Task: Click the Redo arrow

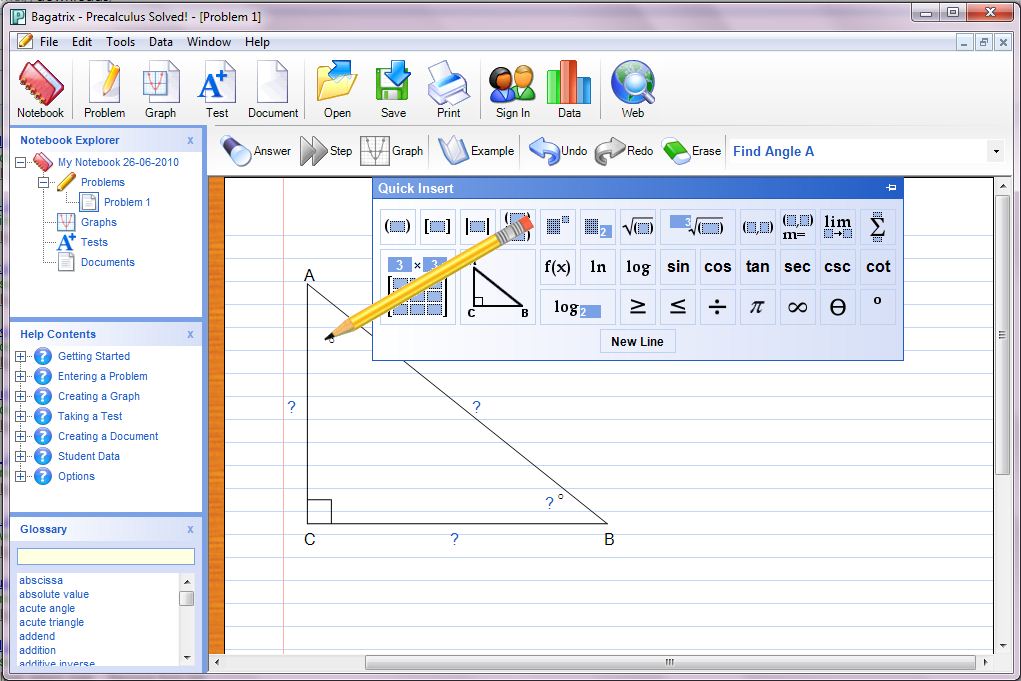Action: click(x=624, y=151)
